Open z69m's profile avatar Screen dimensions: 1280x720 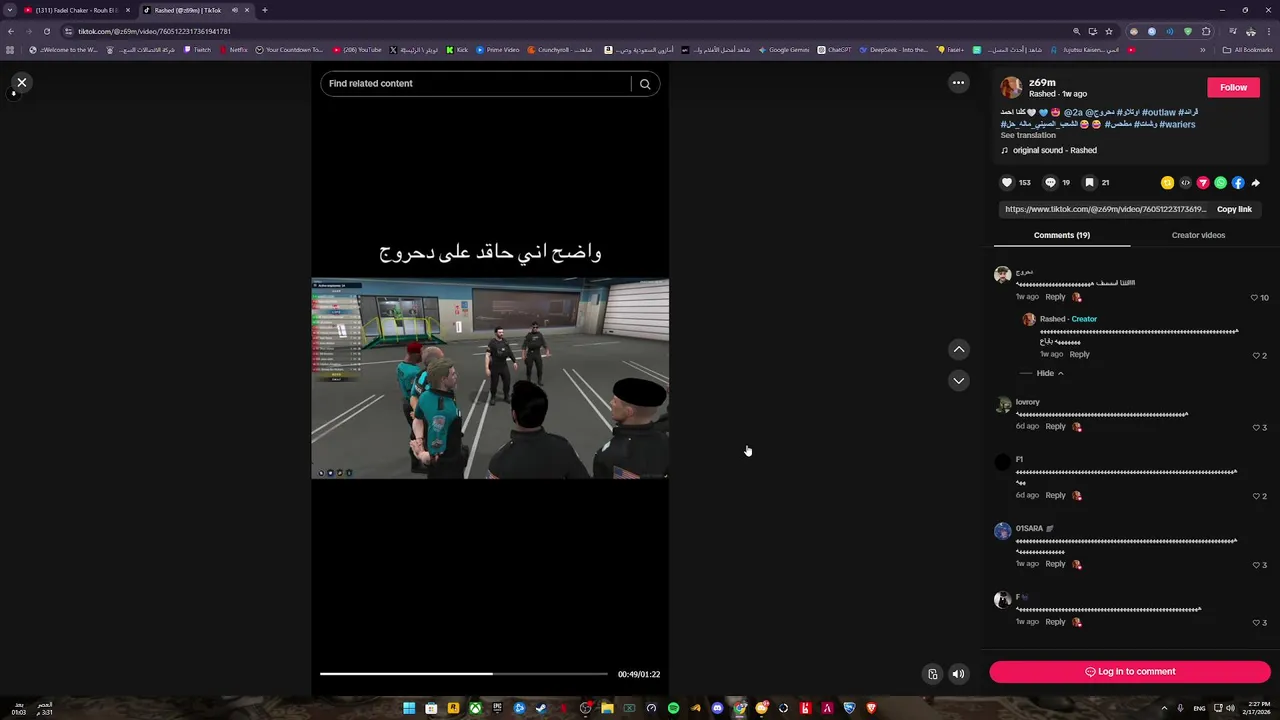pos(1011,87)
